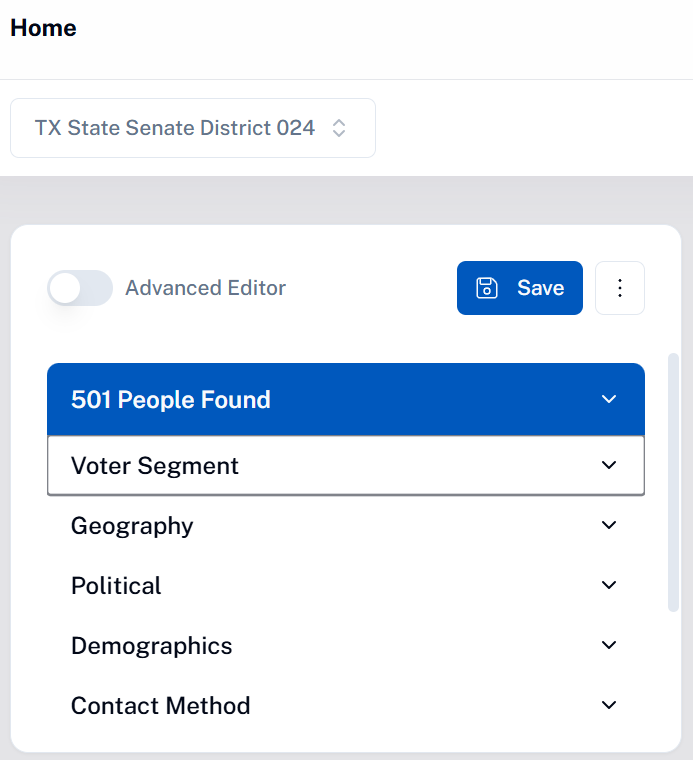The image size is (693, 760).
Task: Click the Geography chevron arrow
Action: (609, 525)
